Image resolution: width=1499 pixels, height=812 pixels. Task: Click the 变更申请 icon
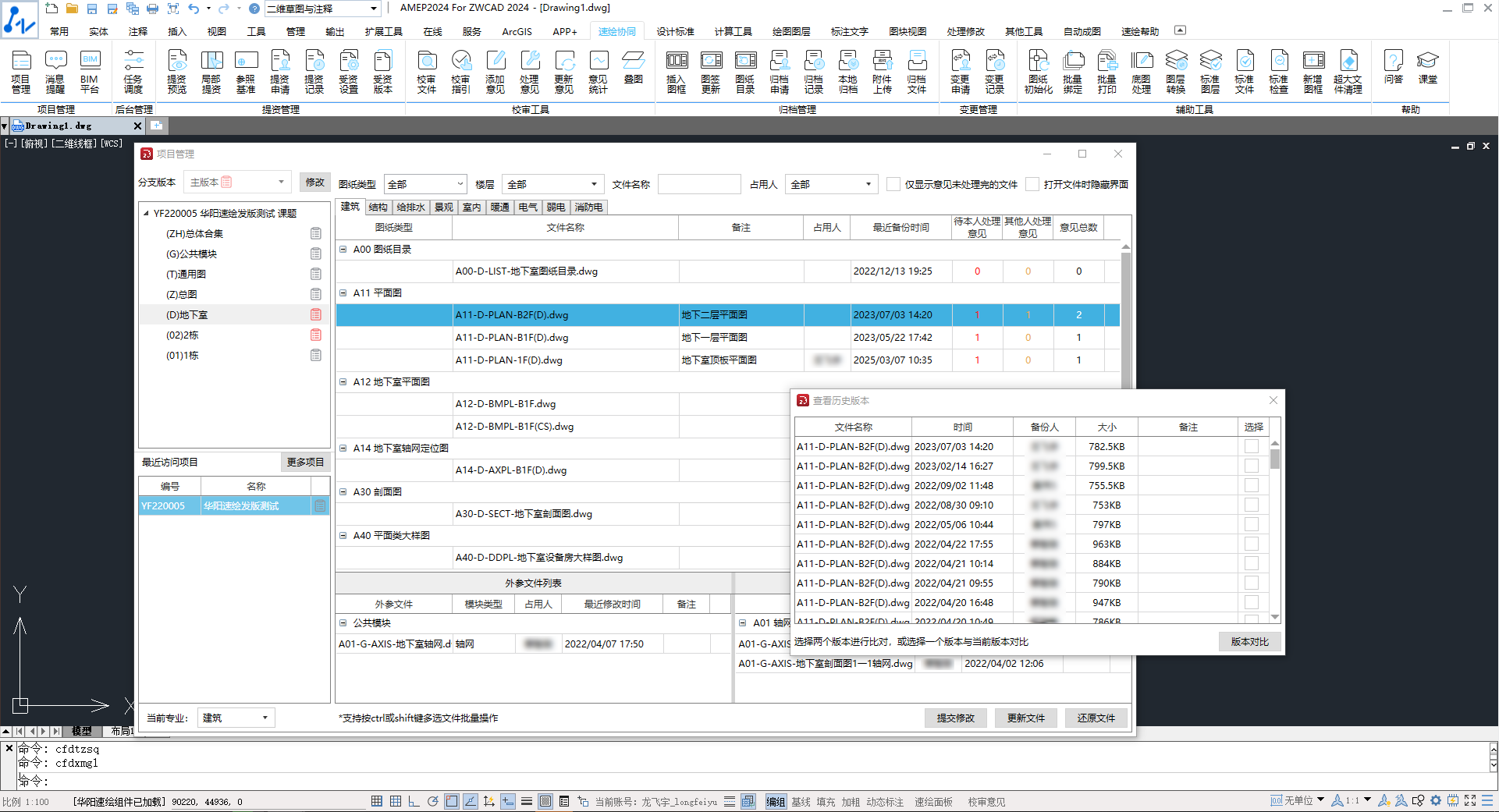point(961,72)
